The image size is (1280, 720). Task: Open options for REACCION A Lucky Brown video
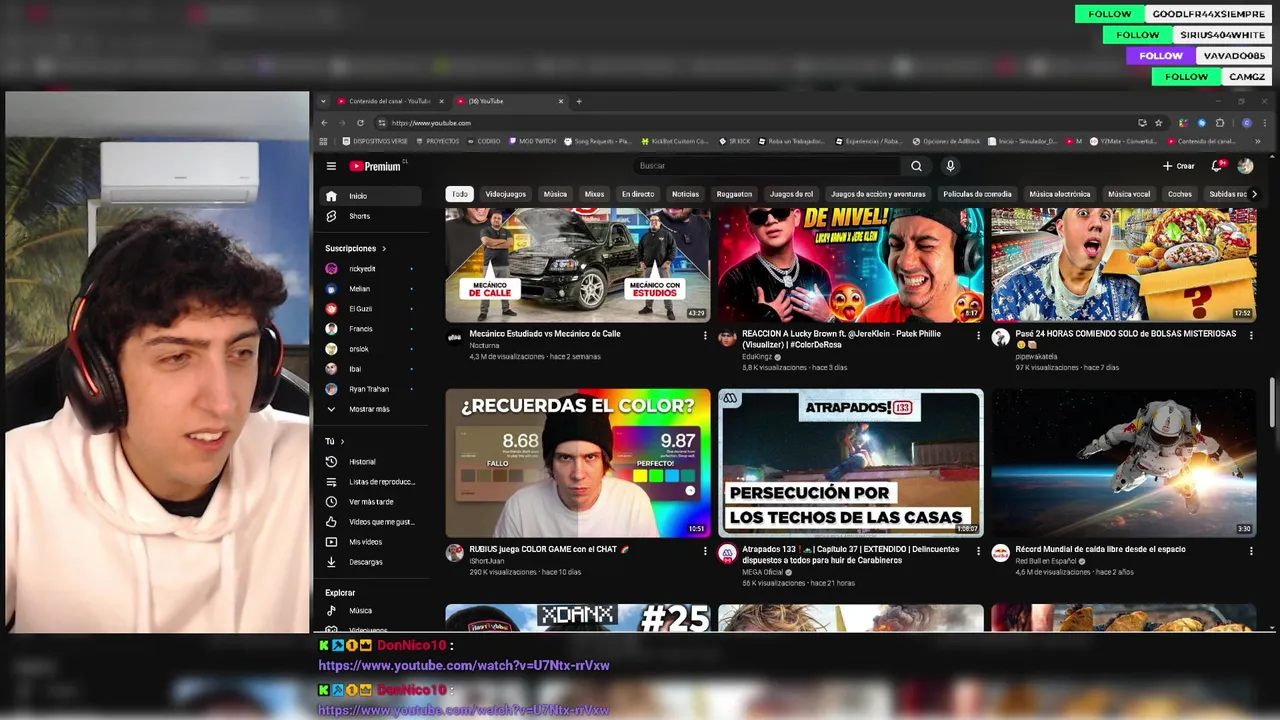[978, 336]
